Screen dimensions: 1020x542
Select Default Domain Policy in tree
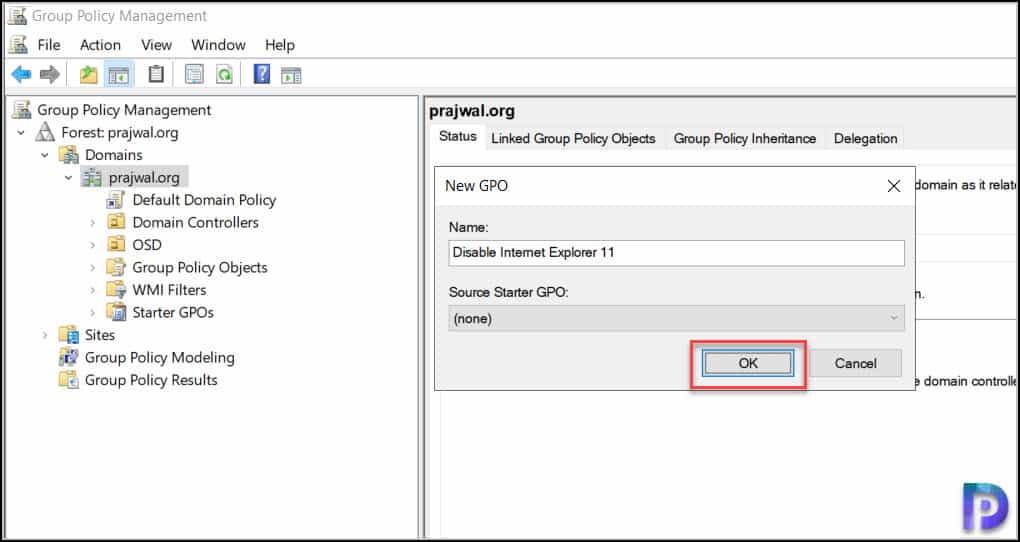pyautogui.click(x=204, y=200)
